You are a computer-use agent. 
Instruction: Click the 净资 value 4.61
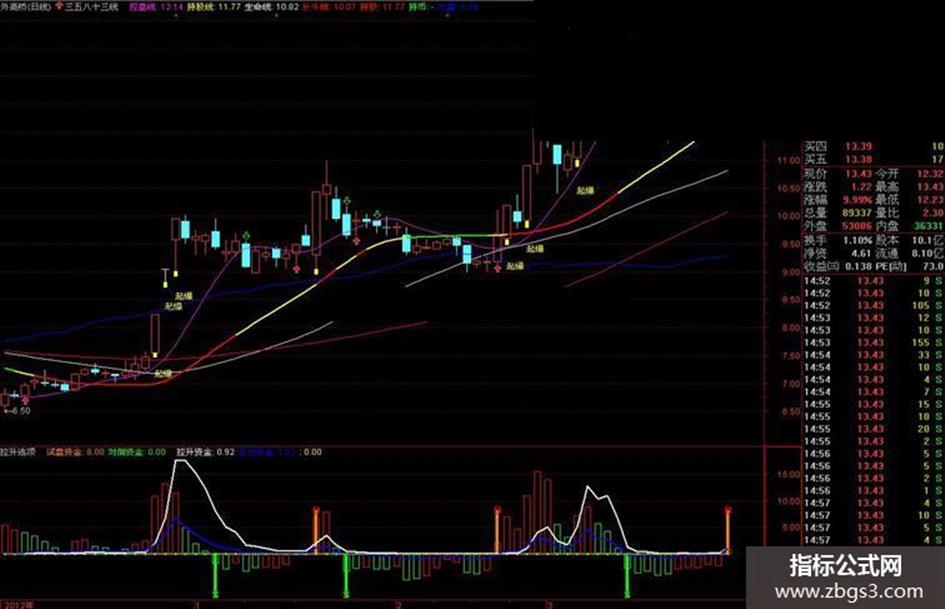coord(861,253)
